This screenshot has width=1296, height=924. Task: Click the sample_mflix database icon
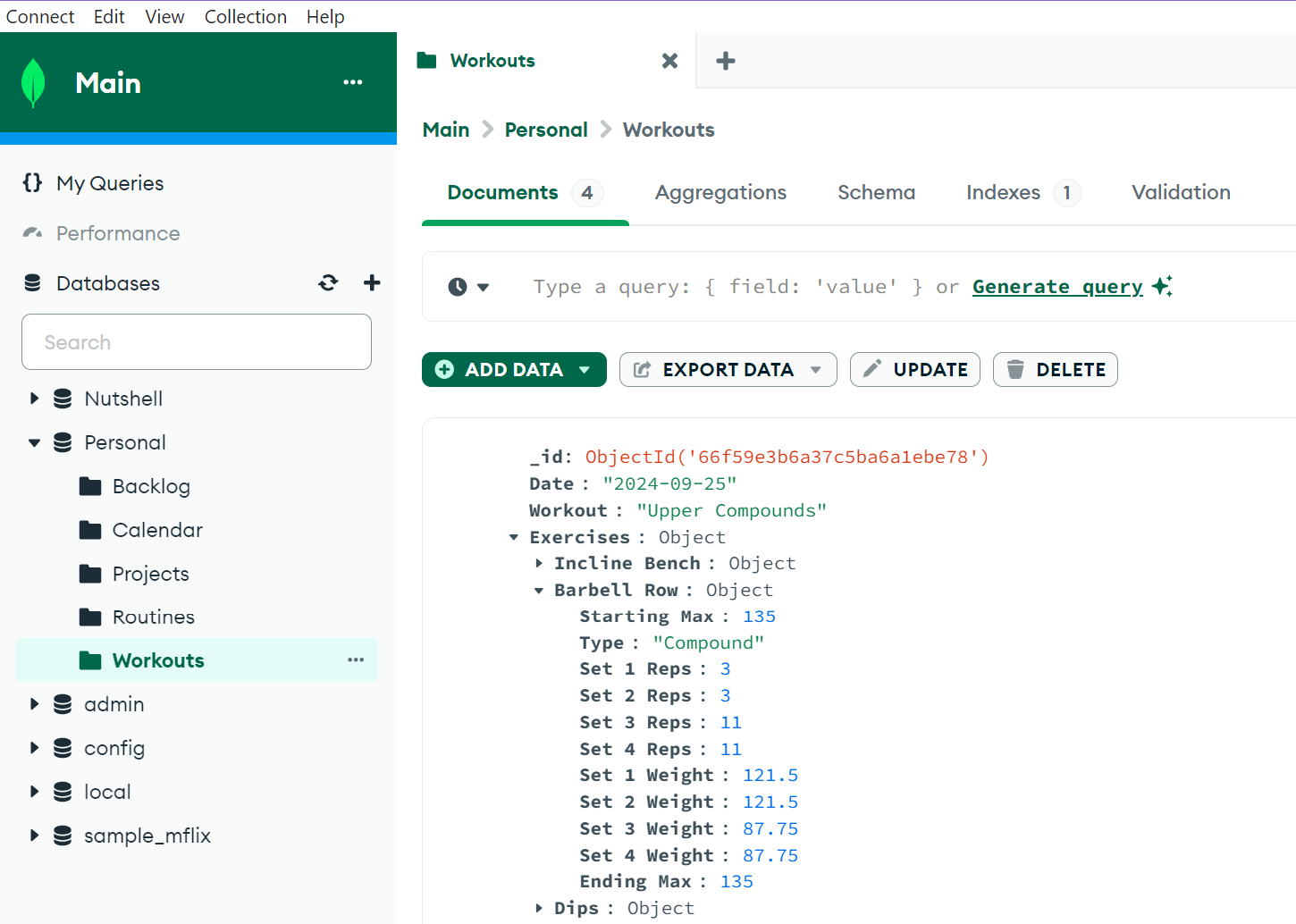tap(63, 836)
